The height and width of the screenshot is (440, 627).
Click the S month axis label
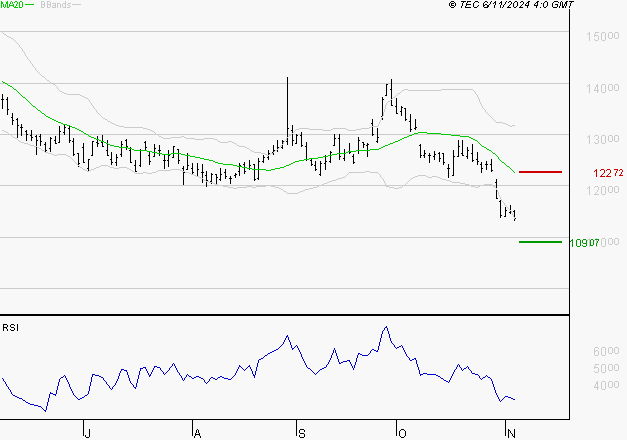302,434
